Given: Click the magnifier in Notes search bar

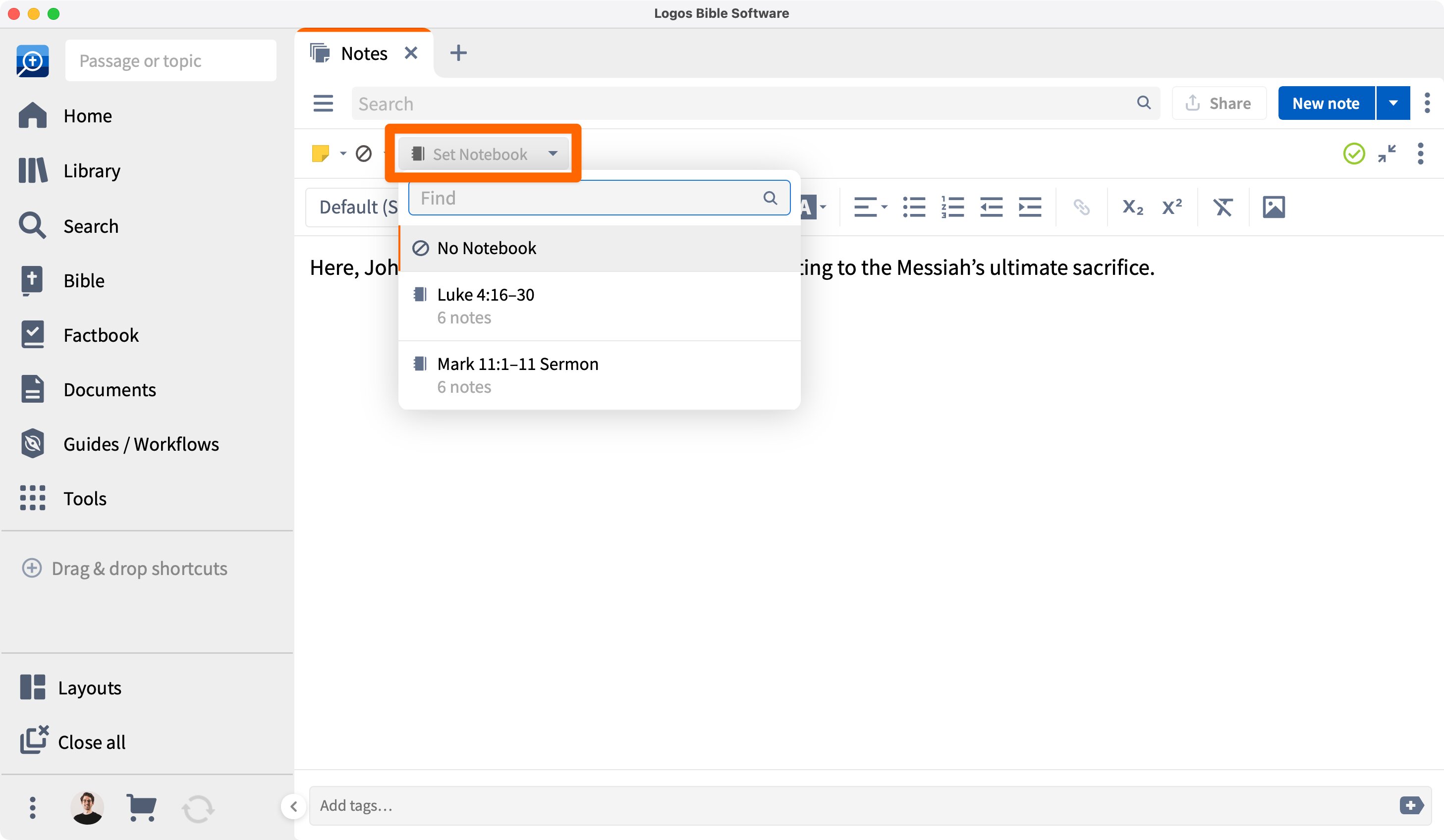Looking at the screenshot, I should click(x=1143, y=103).
